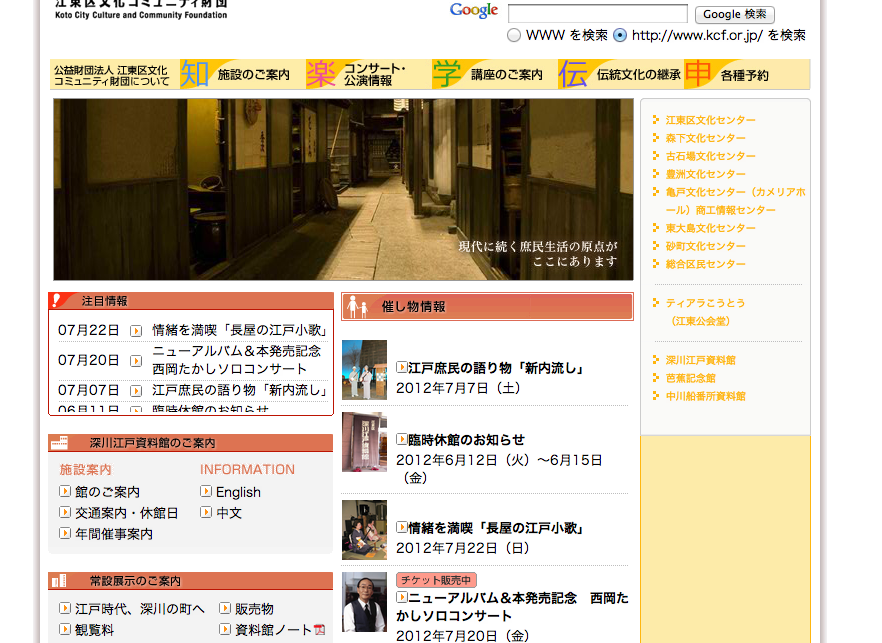Image resolution: width=882 pixels, height=643 pixels.
Task: Open 総合区民センター sidebar link
Action: pos(705,264)
